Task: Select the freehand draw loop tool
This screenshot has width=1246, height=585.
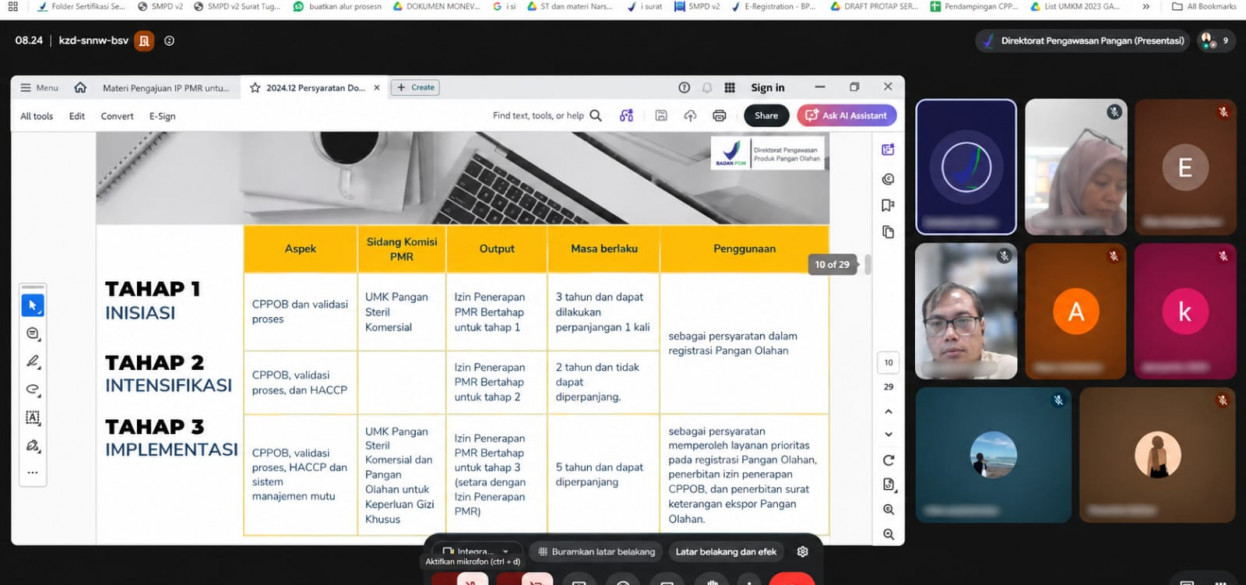Action: (33, 390)
